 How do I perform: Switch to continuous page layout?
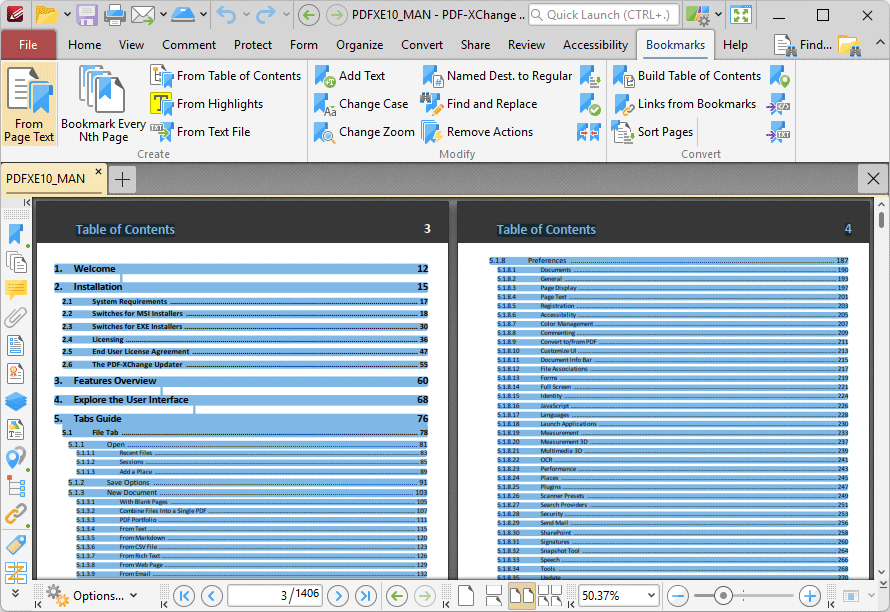[493, 596]
